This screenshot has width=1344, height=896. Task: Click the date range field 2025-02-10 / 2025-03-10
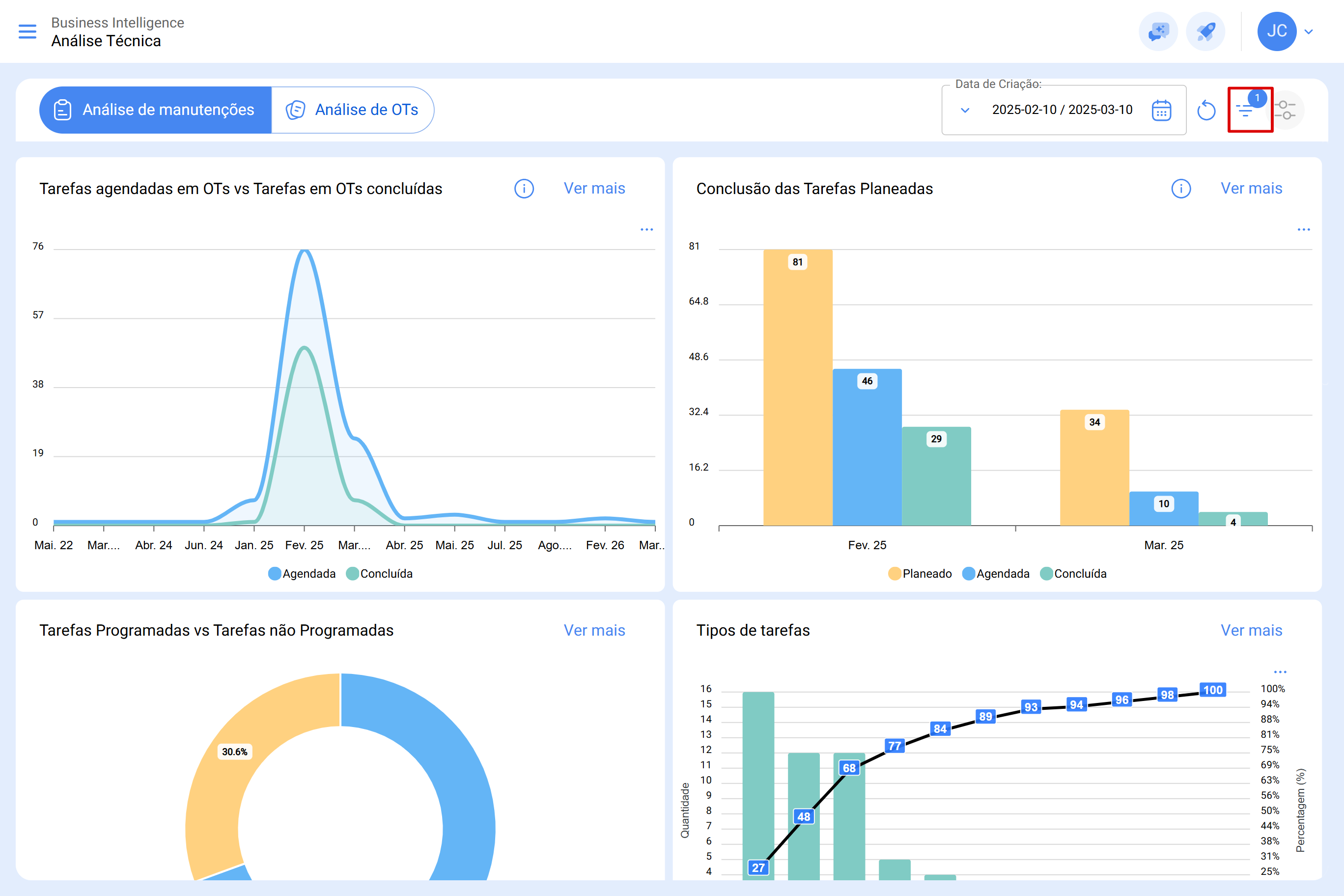pyautogui.click(x=1063, y=110)
